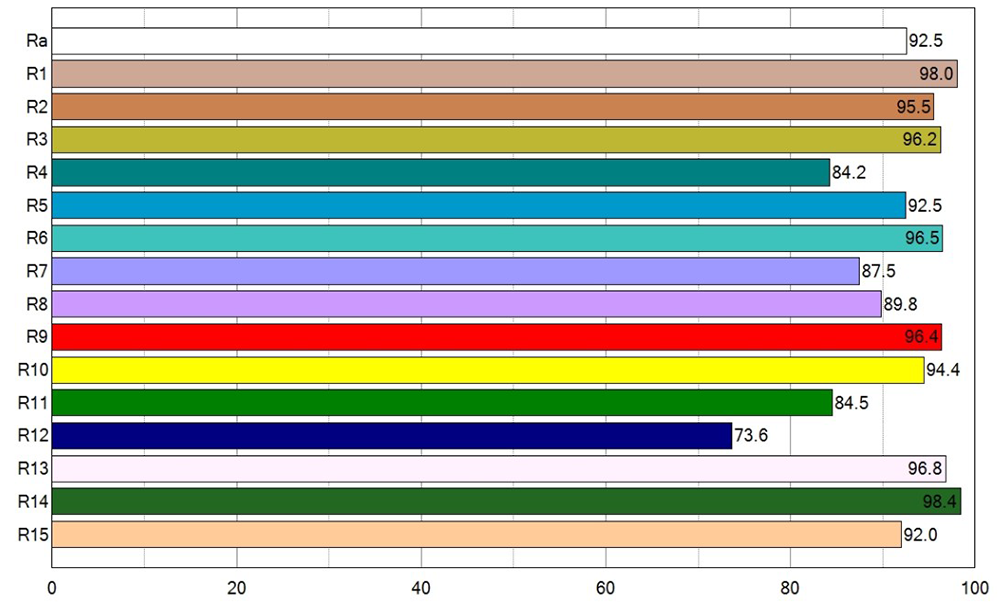Click the R10 axis label

(x=33, y=370)
